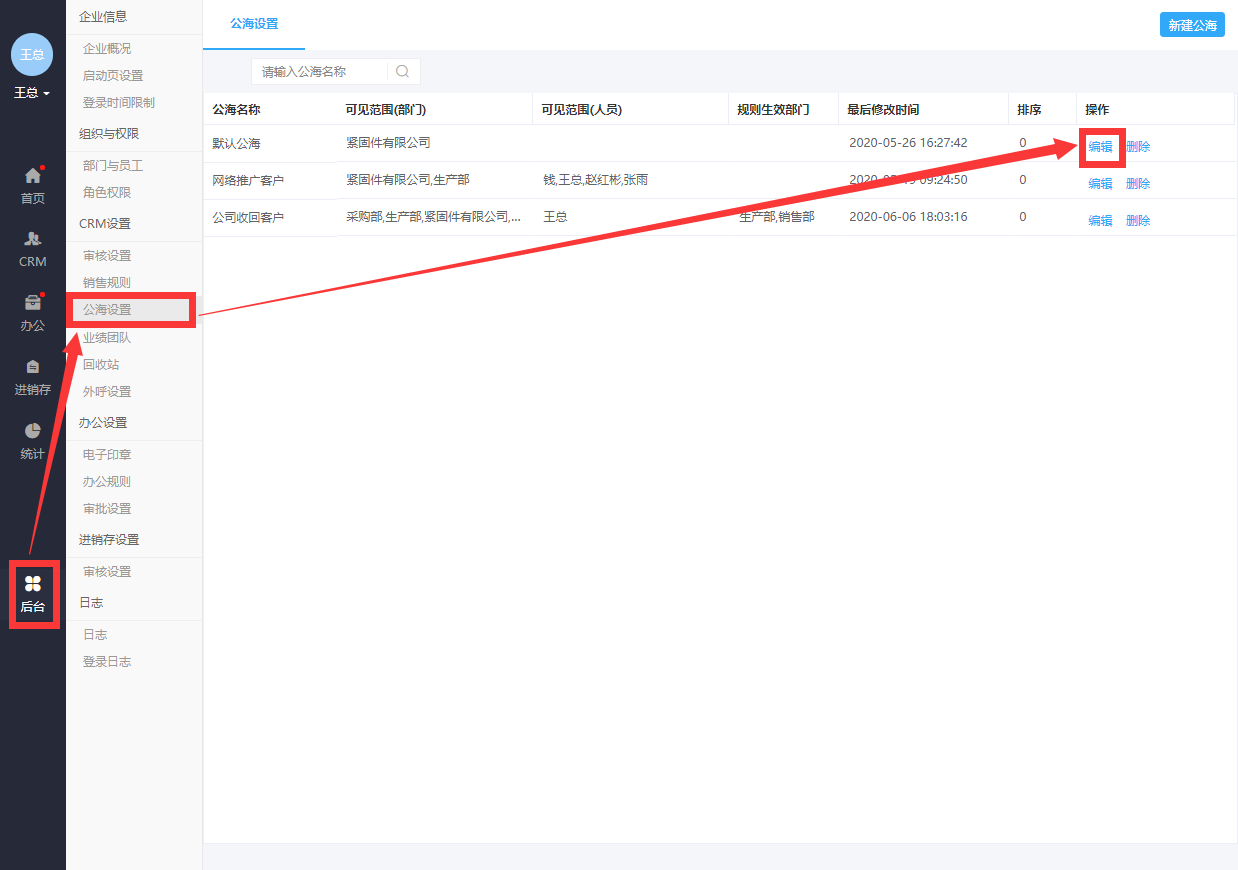Open 部门与员工 in sidebar
Screen dimensions: 1238x870
click(x=113, y=165)
